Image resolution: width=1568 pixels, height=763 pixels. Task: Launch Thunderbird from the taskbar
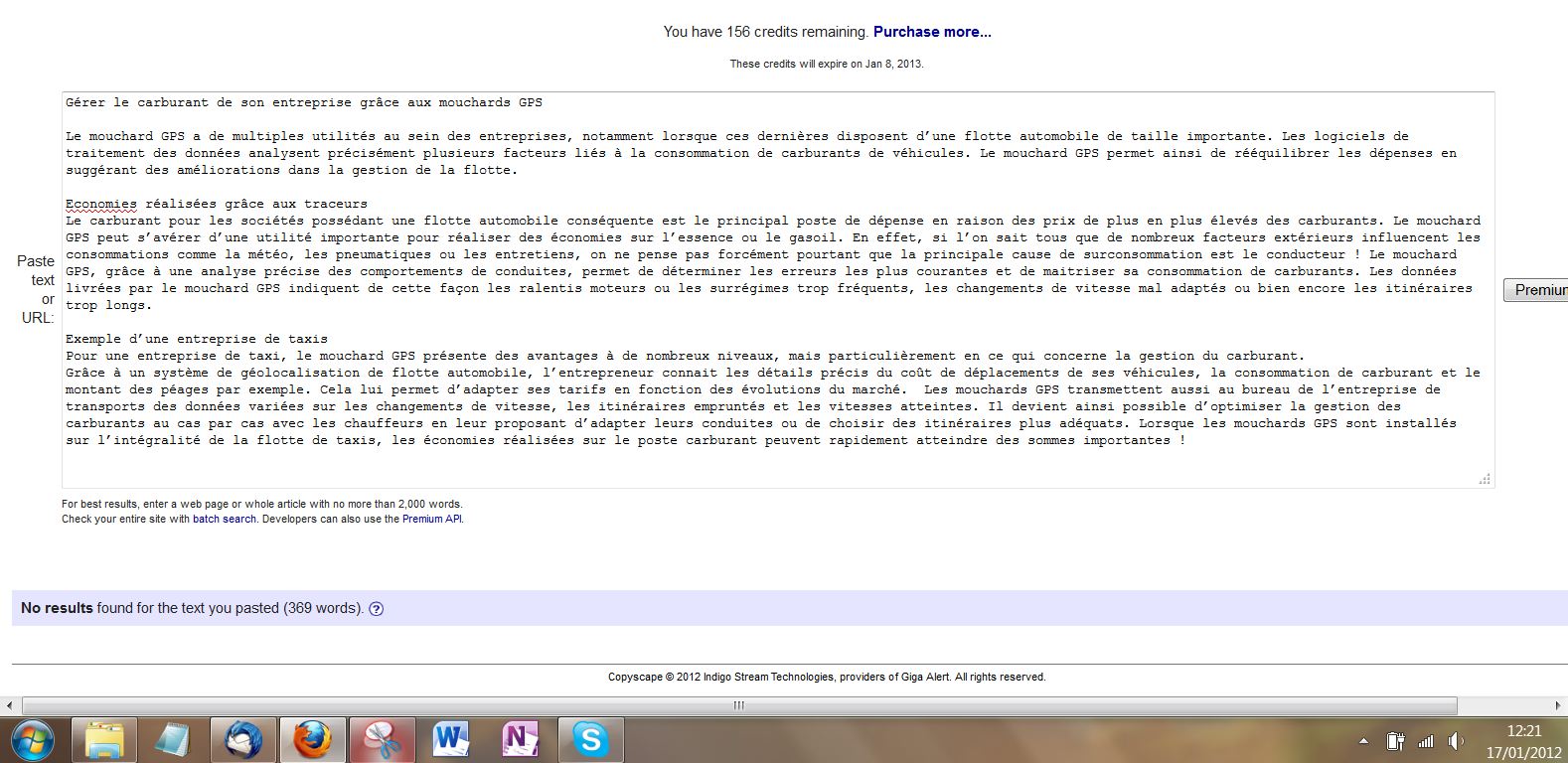243,740
